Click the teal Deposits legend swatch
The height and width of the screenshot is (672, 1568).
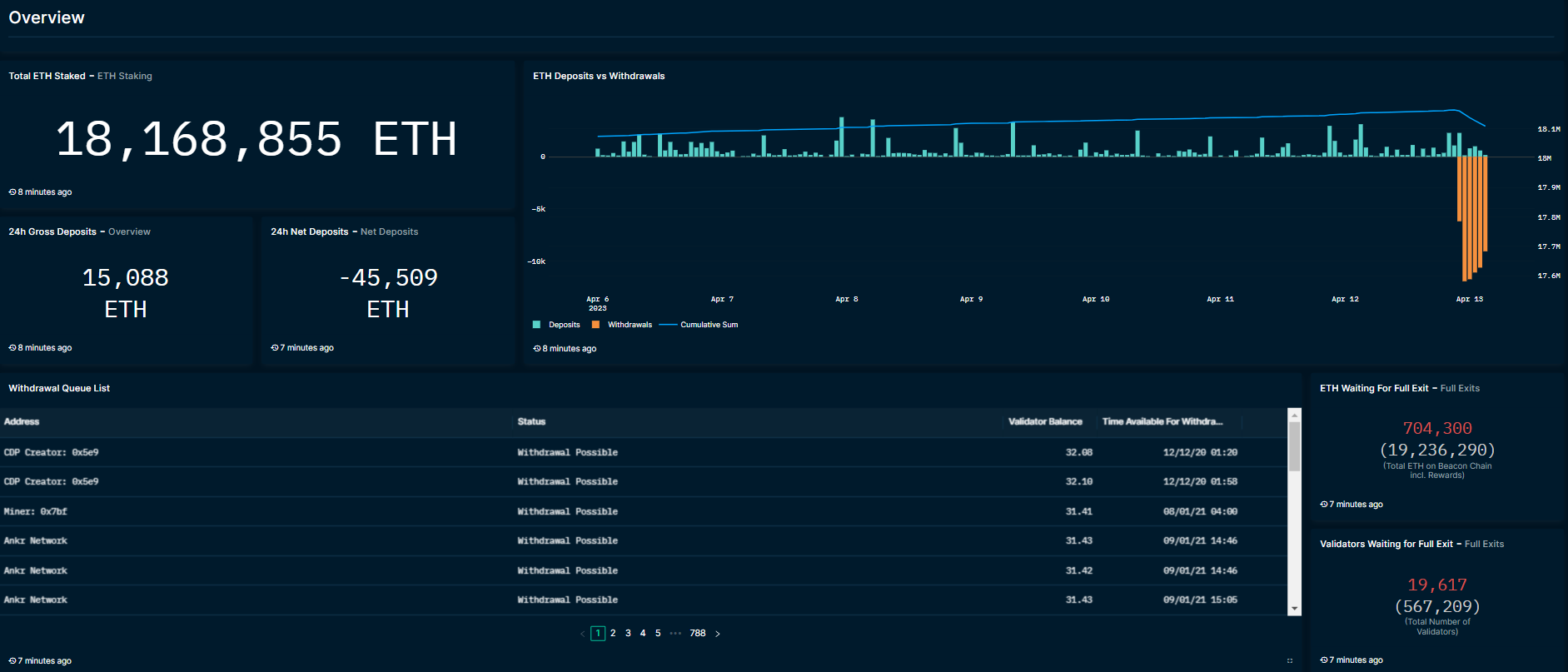coord(536,325)
